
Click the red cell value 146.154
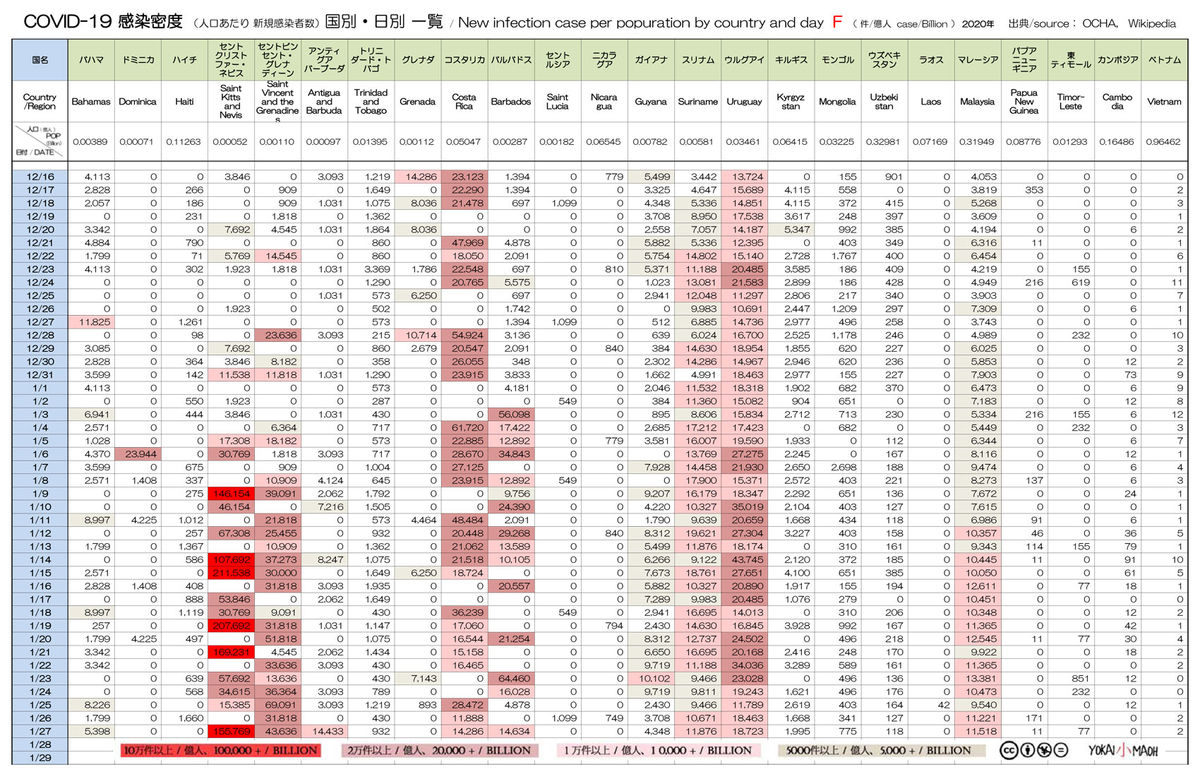(x=230, y=492)
